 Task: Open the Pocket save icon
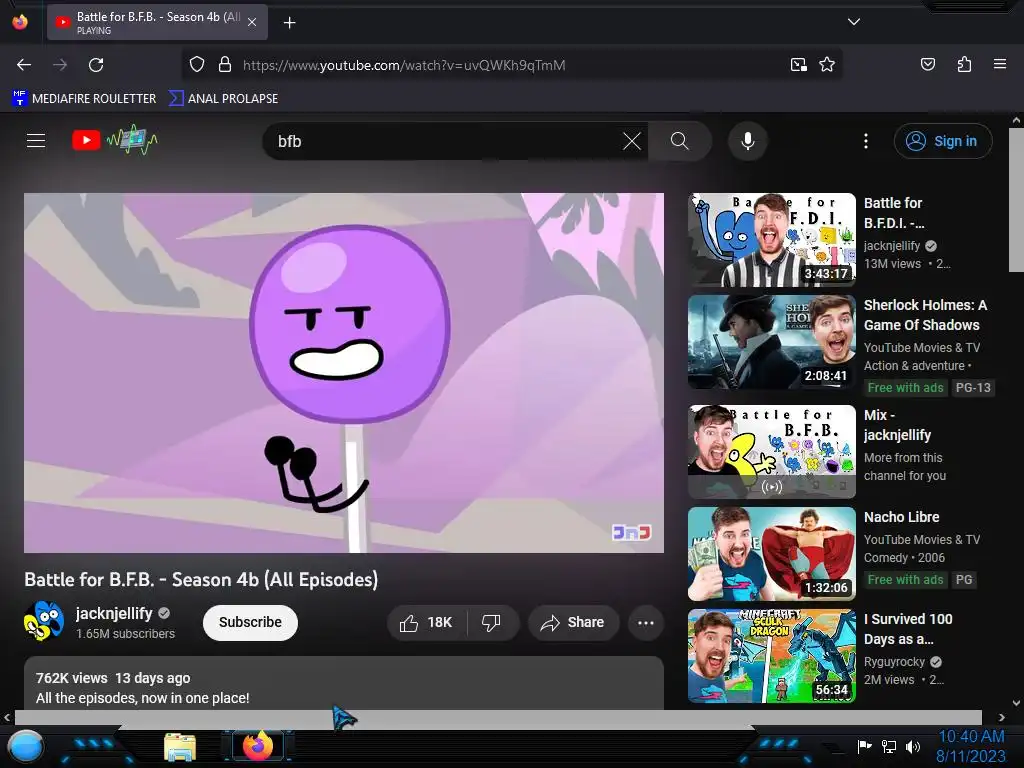pyautogui.click(x=927, y=64)
